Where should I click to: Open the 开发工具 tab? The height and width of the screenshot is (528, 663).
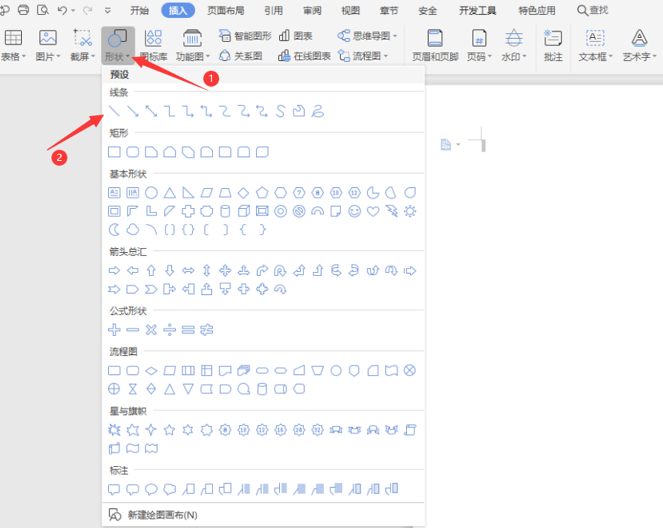(477, 10)
